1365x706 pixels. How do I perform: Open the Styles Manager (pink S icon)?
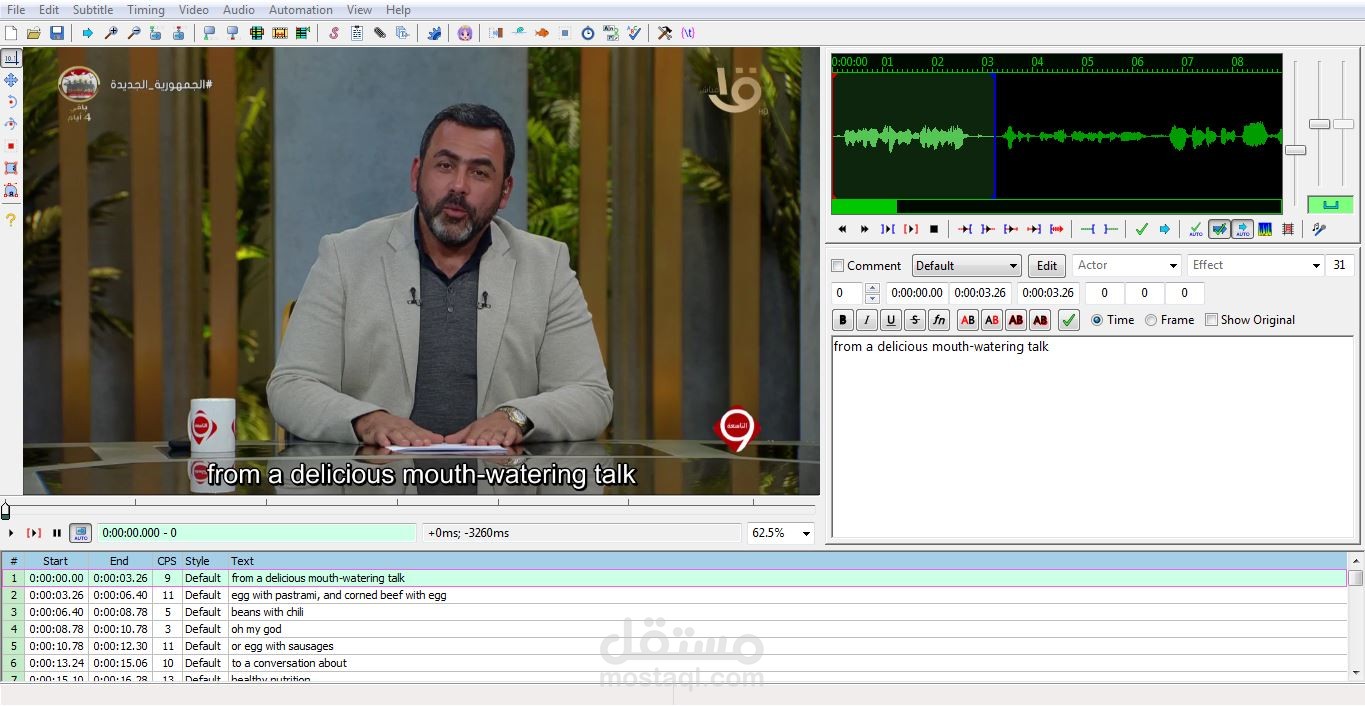click(334, 33)
